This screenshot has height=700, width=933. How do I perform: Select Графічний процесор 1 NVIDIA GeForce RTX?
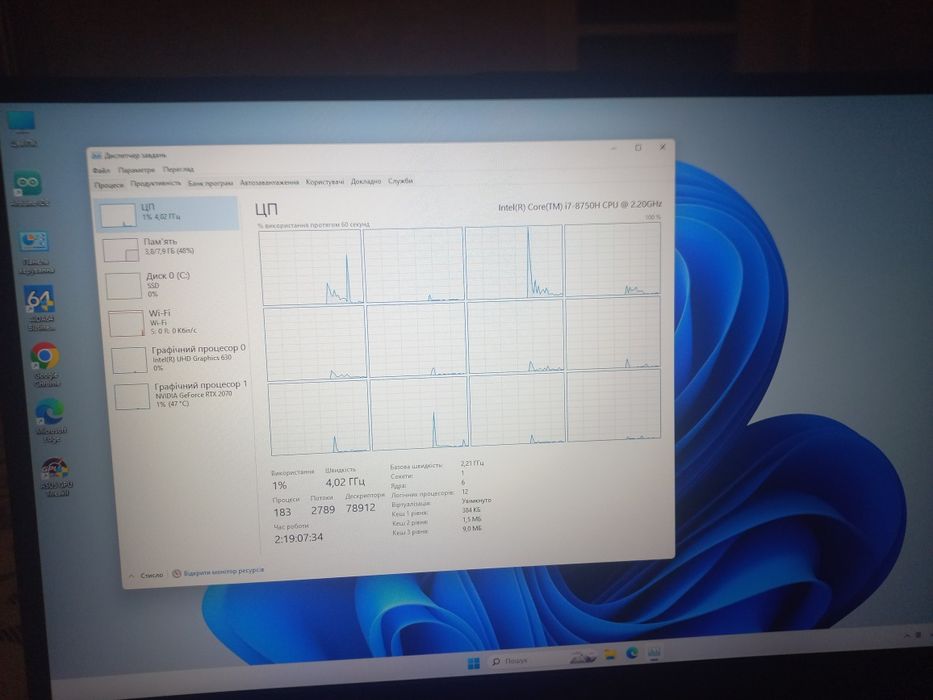click(x=182, y=394)
